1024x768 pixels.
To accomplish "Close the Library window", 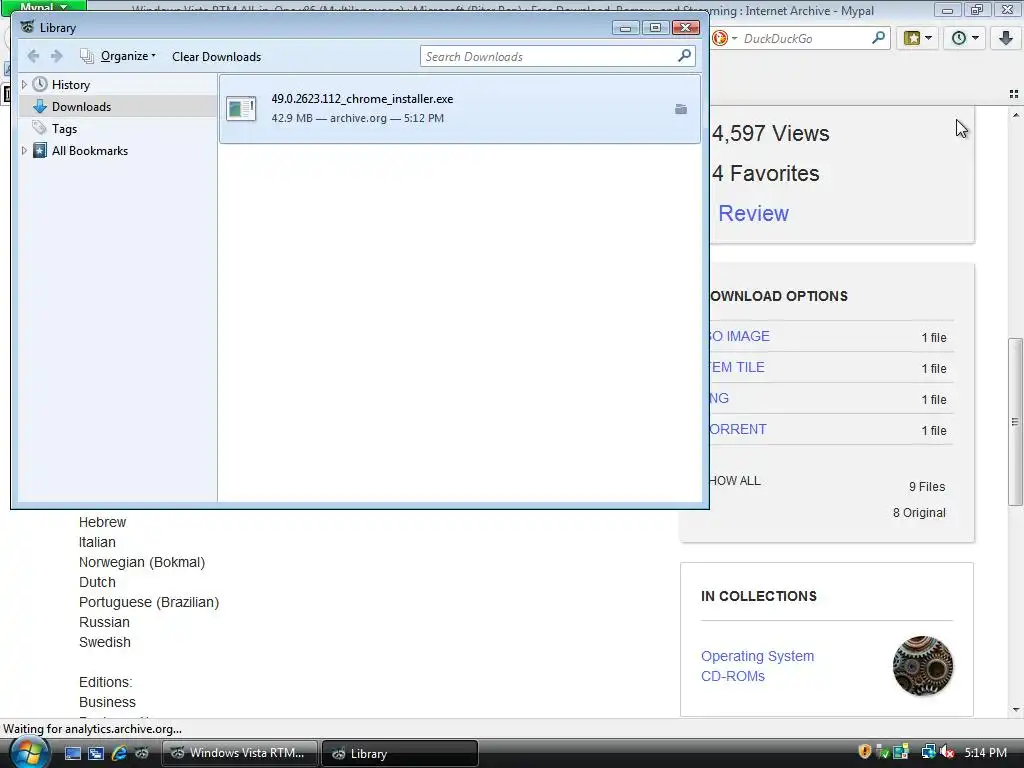I will click(686, 27).
